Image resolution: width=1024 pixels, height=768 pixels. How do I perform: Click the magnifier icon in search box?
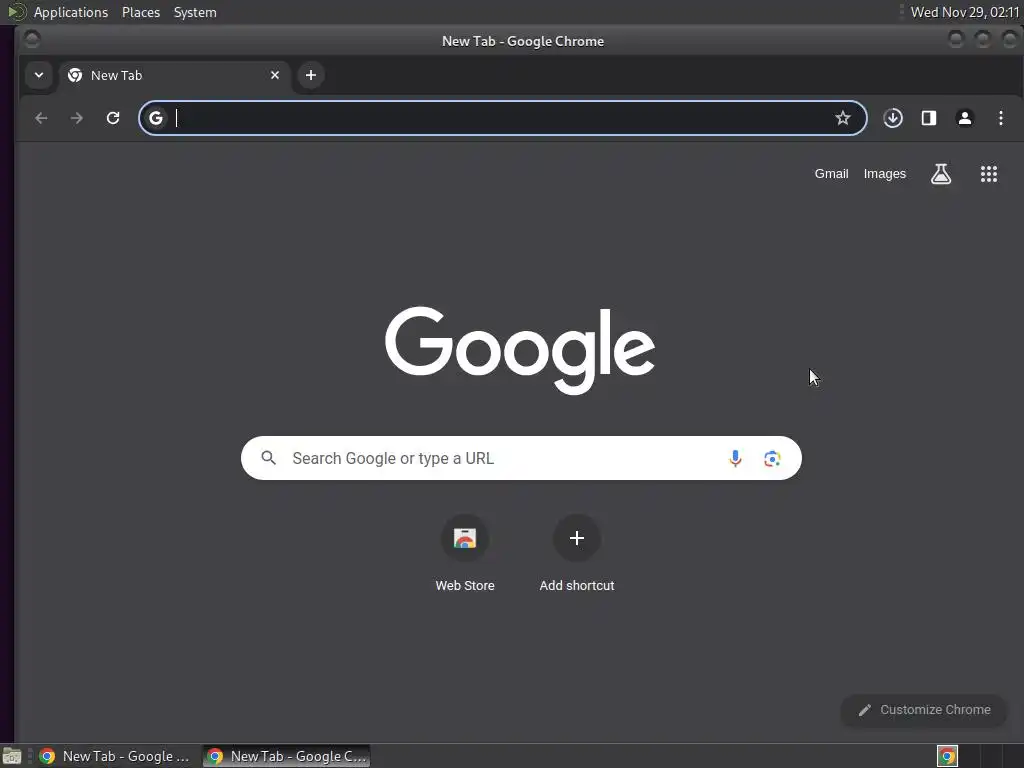point(268,458)
